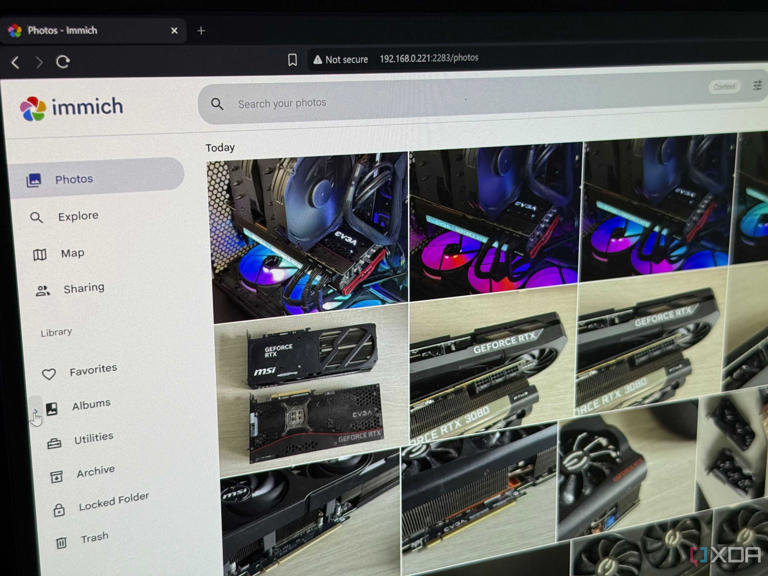Click the browser forward arrow
The width and height of the screenshot is (768, 576).
[x=39, y=62]
